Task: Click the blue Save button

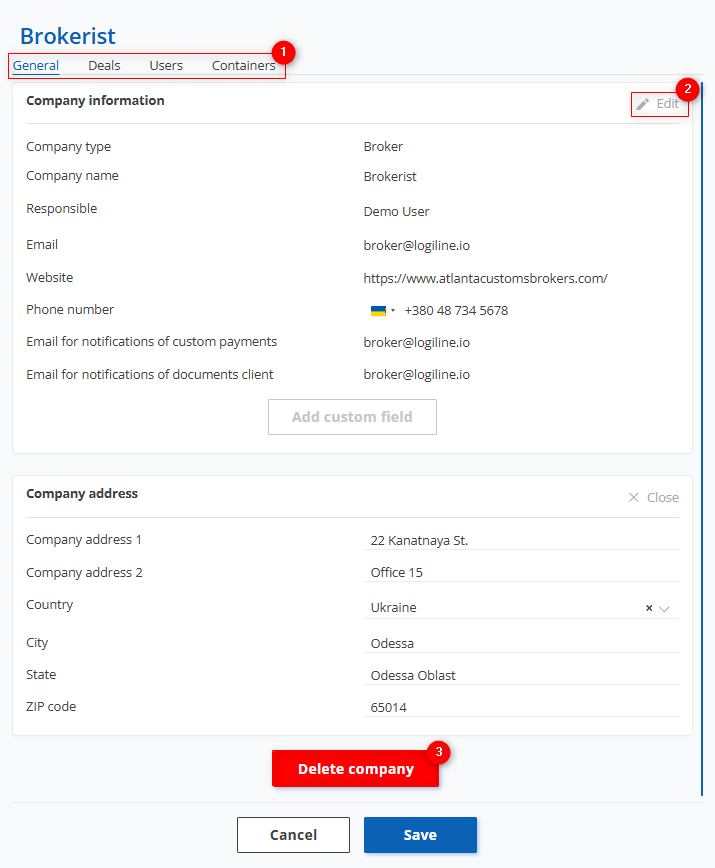Action: [420, 835]
